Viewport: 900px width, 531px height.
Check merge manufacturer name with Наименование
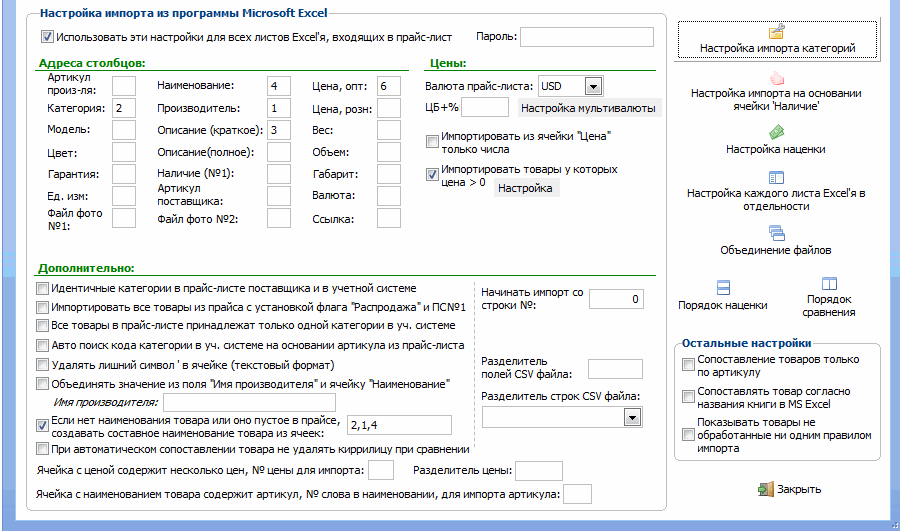[42, 383]
